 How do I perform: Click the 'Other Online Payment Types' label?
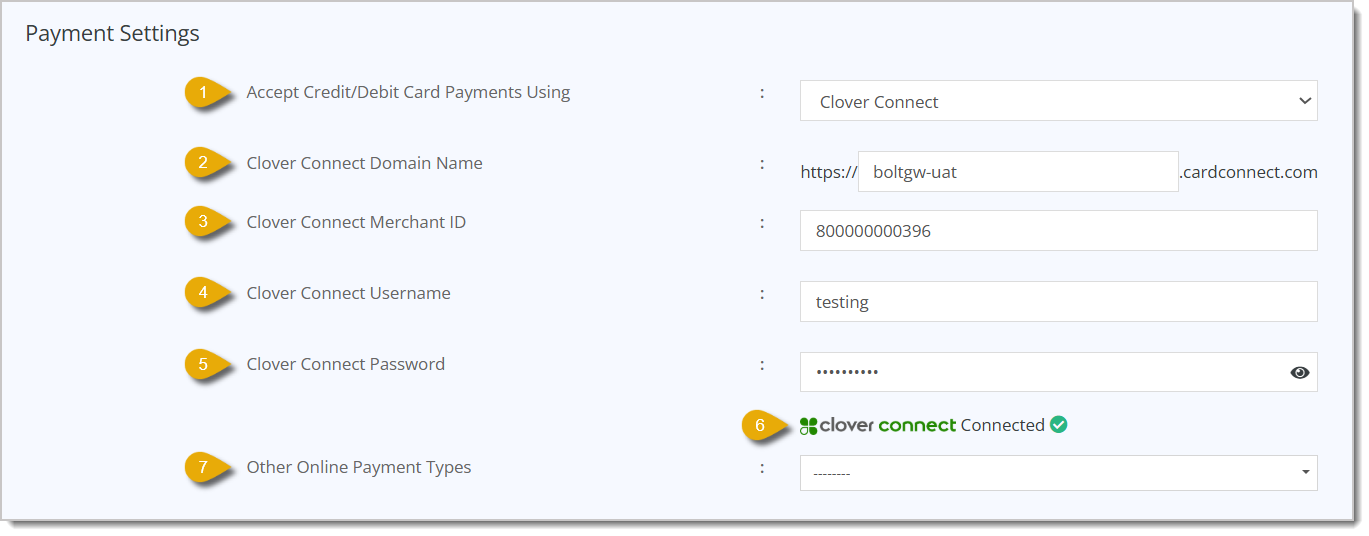click(x=358, y=467)
